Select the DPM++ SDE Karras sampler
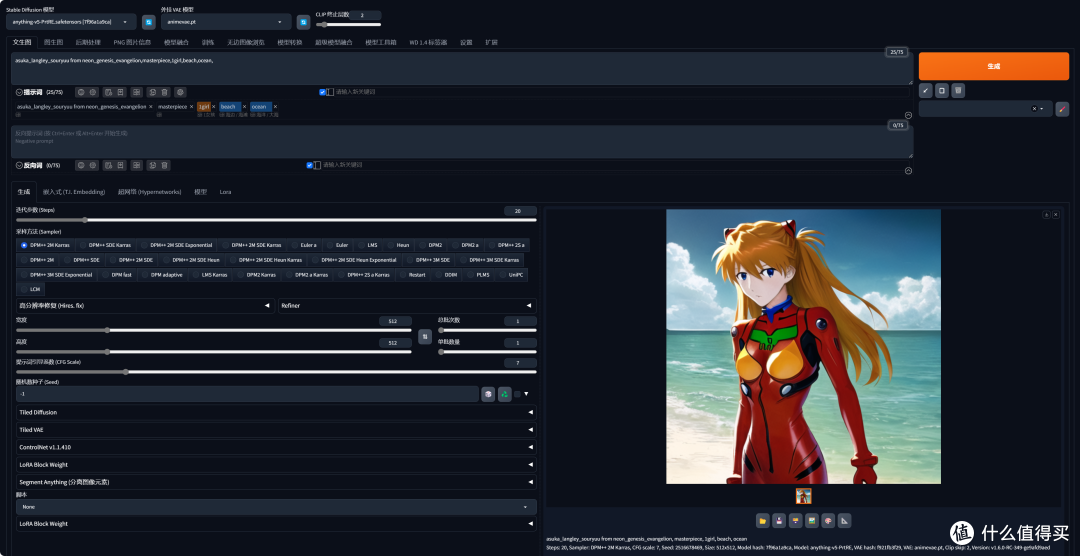 point(105,245)
